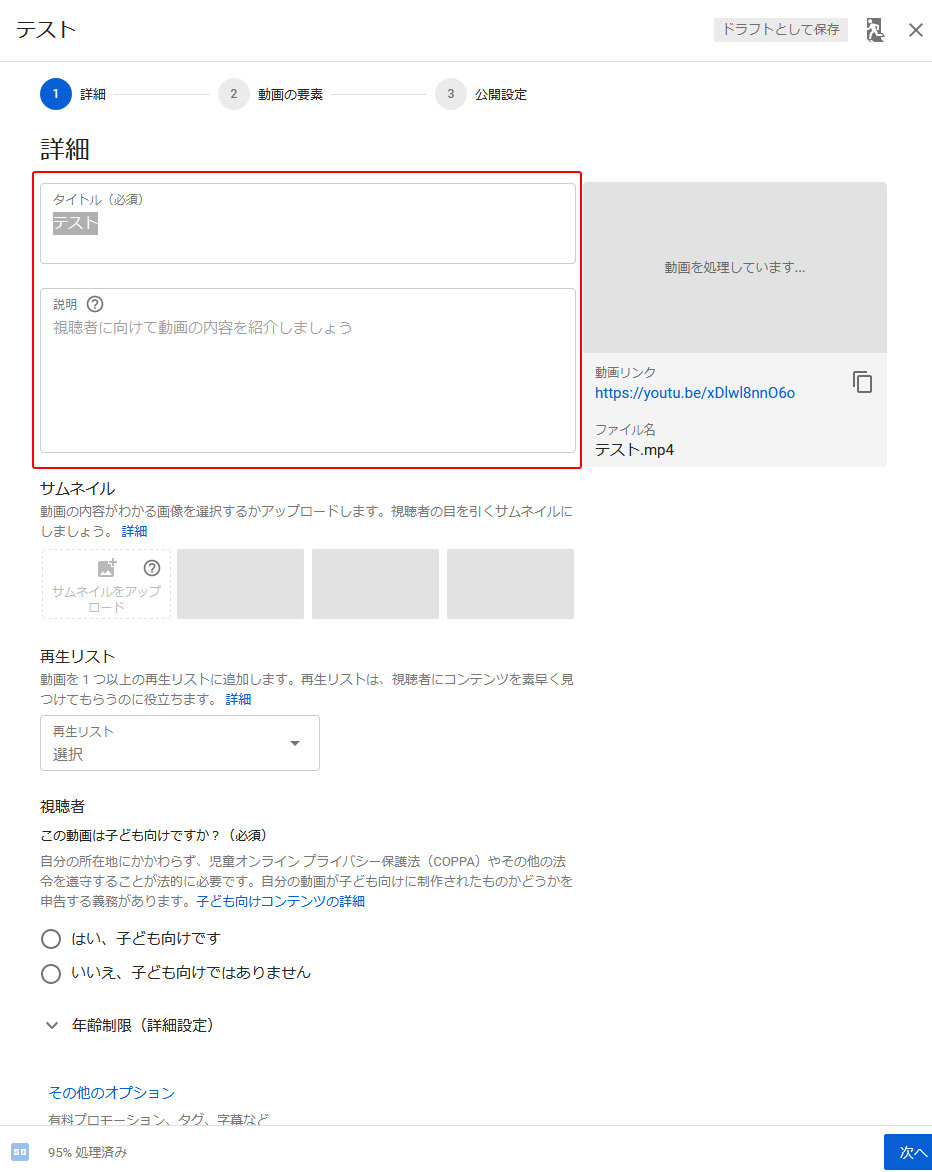Expand the 年齢制限（詳細設定）section
Viewport: 932px width, 1172px height.
(131, 1026)
